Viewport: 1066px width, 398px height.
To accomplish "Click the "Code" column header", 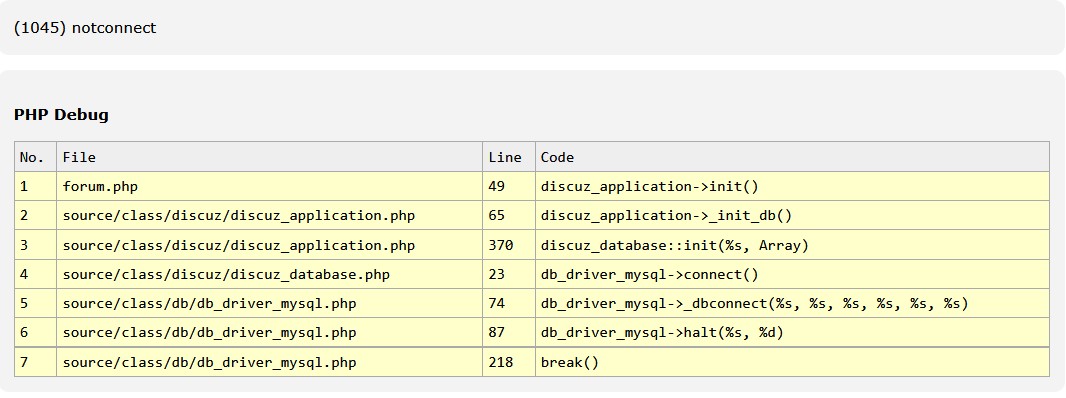I will click(792, 157).
